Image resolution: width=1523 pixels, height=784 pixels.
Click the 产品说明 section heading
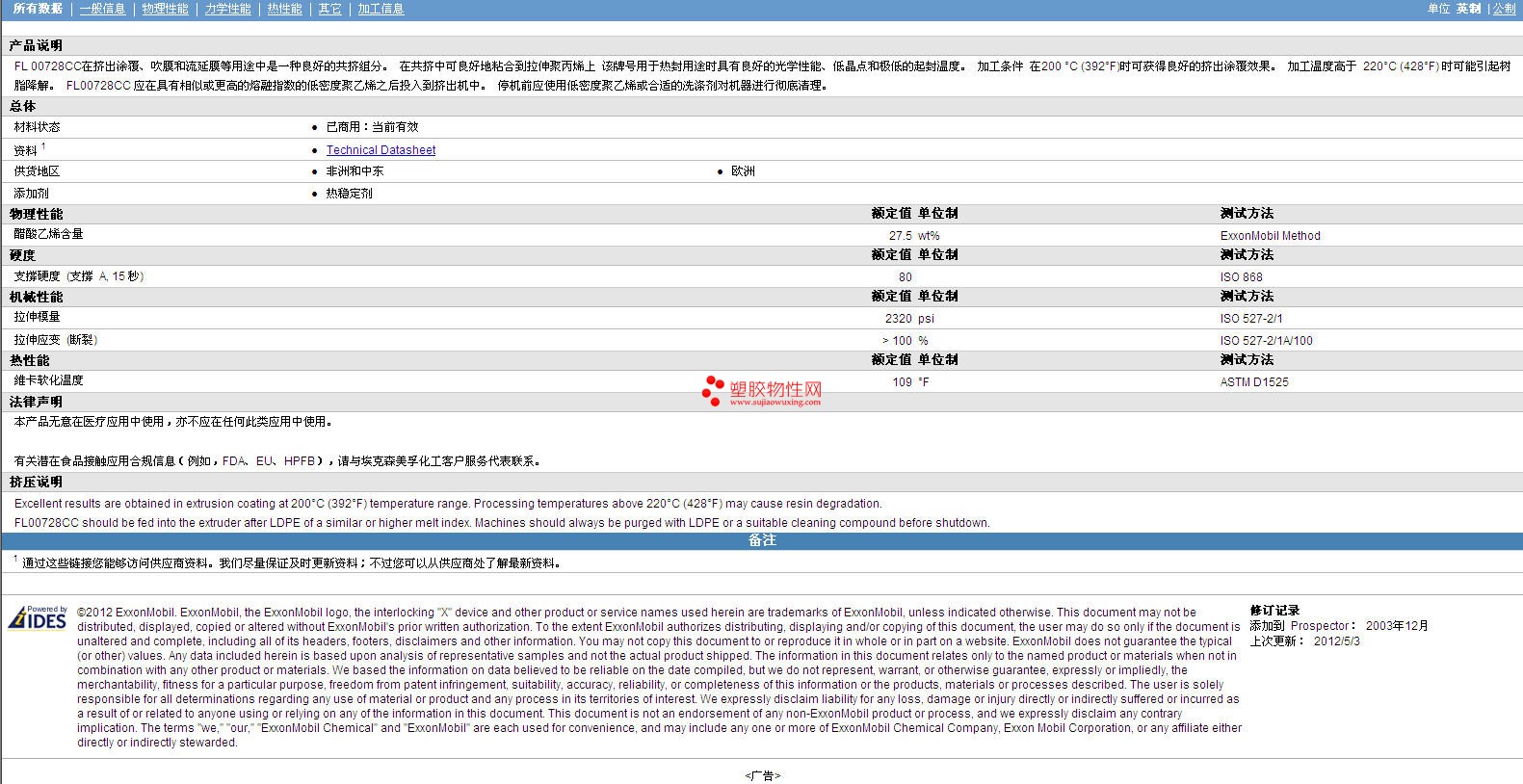[x=36, y=45]
